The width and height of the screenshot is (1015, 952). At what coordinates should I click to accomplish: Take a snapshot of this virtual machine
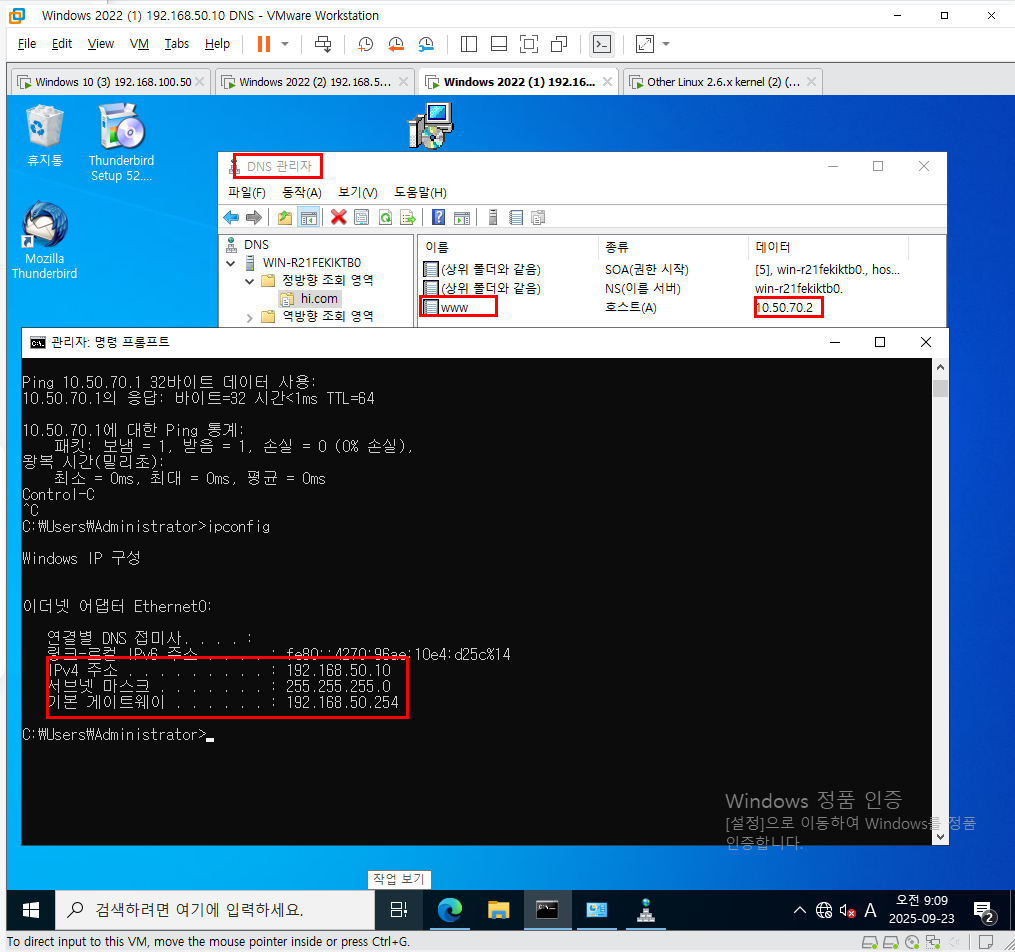366,44
